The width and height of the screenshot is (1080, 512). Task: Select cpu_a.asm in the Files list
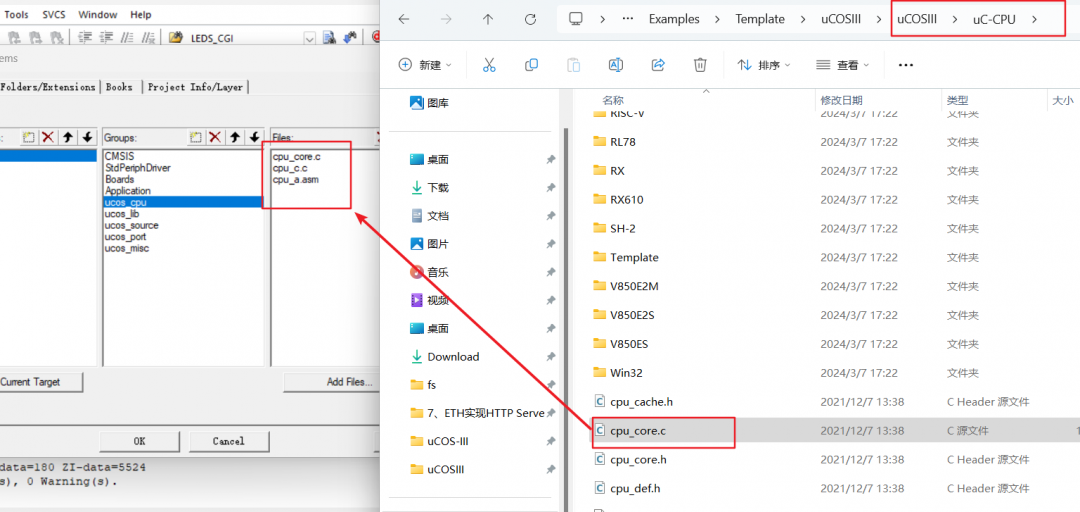pyautogui.click(x=295, y=180)
